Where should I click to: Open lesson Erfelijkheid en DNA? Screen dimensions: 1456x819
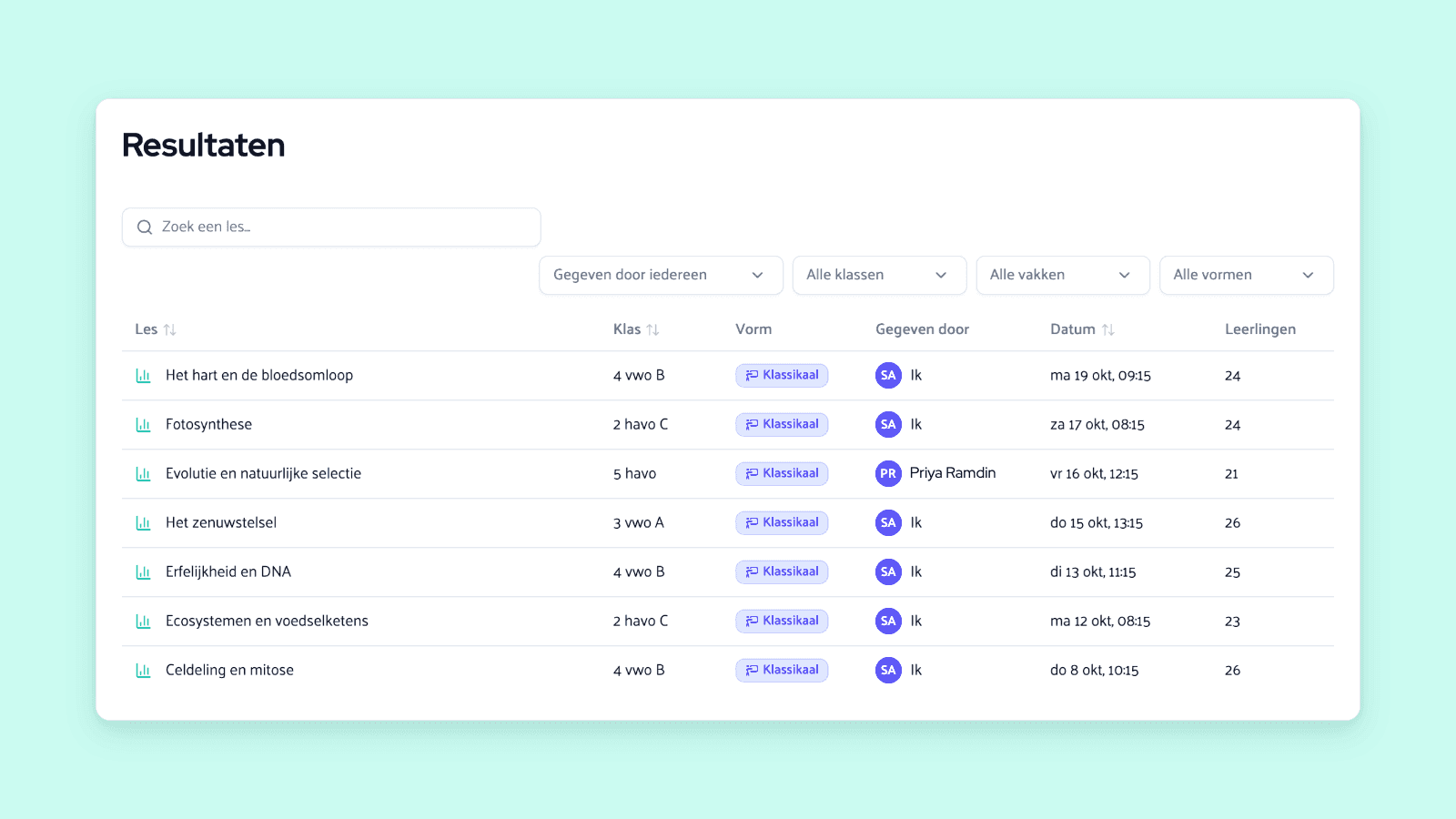[x=228, y=571]
